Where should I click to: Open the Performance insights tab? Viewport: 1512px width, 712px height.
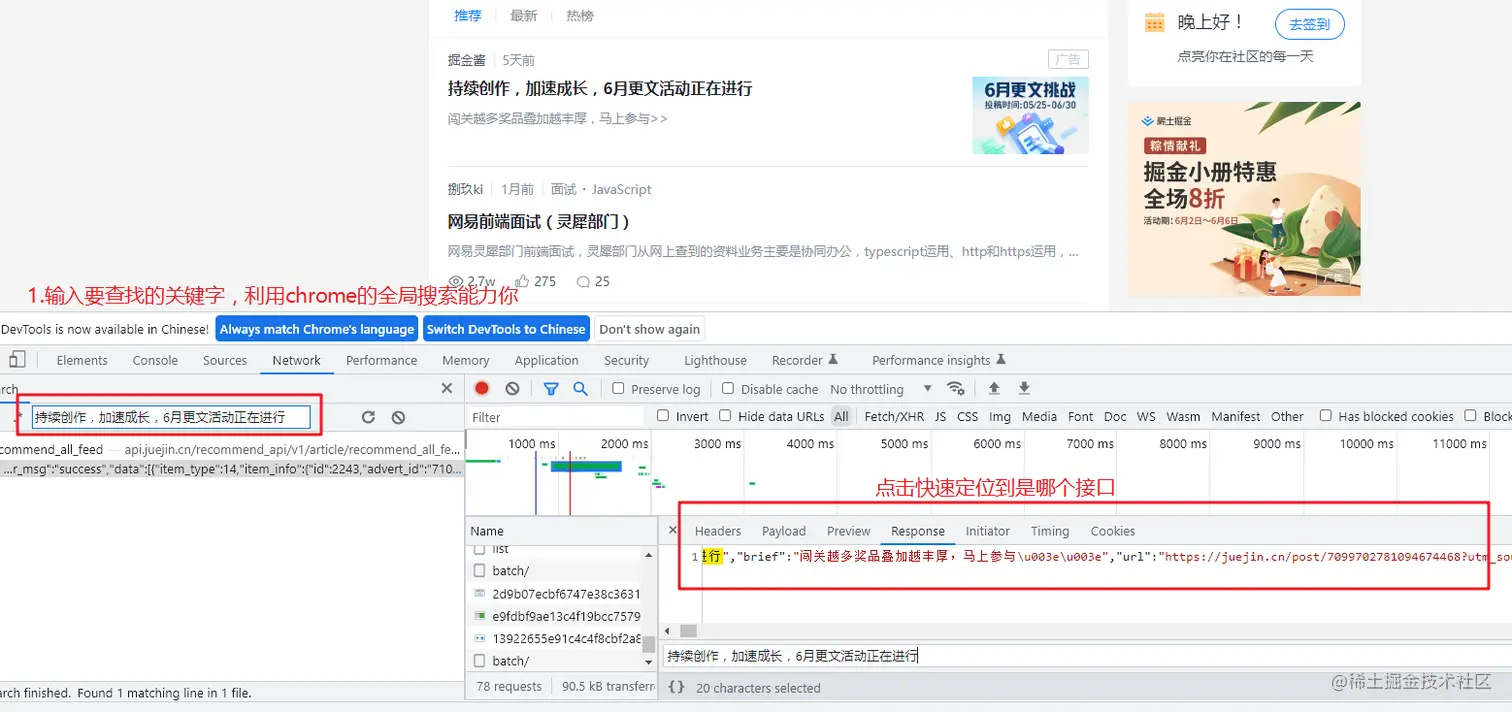pyautogui.click(x=938, y=360)
